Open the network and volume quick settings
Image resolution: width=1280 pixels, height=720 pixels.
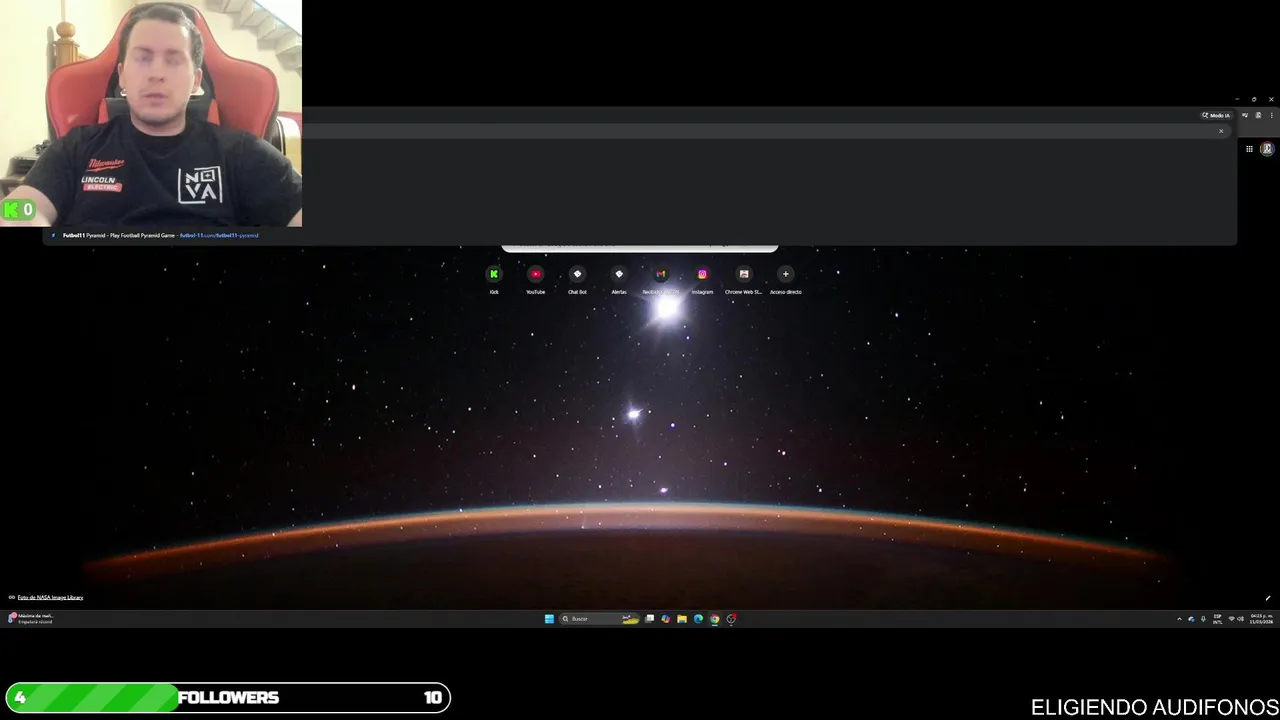(x=1236, y=619)
